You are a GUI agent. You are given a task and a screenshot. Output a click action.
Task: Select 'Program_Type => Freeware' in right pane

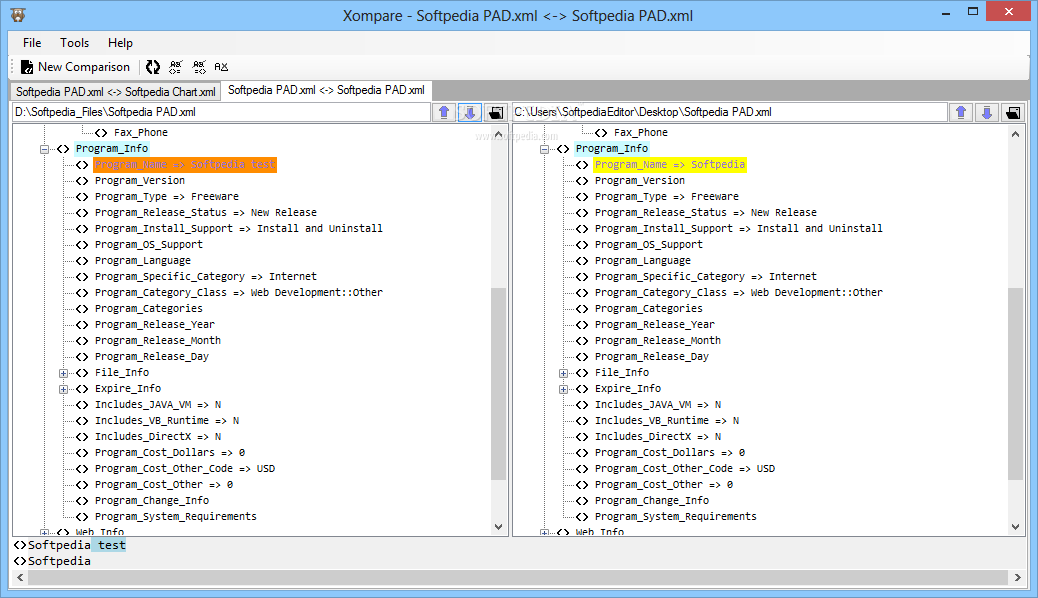point(666,197)
